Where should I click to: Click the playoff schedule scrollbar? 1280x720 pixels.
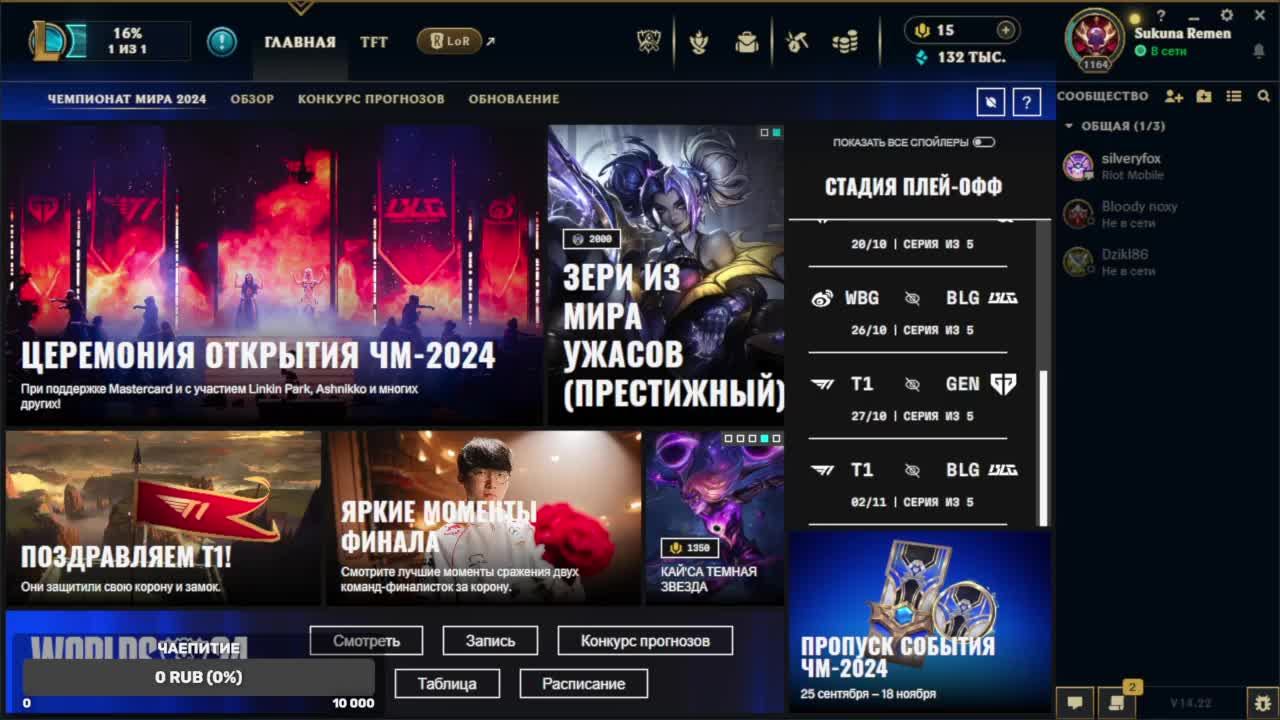[x=1044, y=448]
